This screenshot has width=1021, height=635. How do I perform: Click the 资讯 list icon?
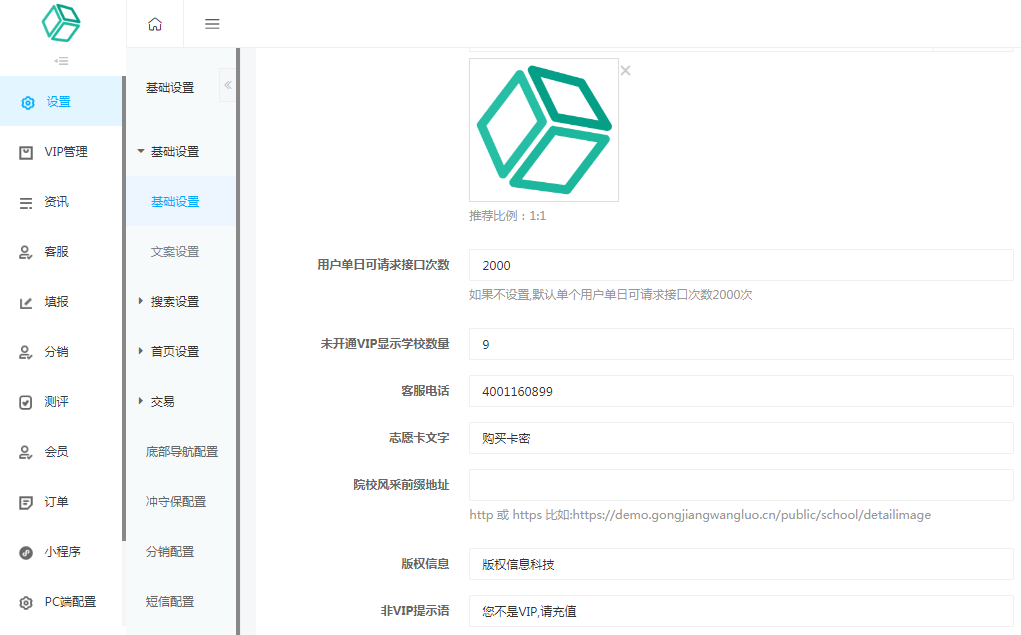point(26,203)
